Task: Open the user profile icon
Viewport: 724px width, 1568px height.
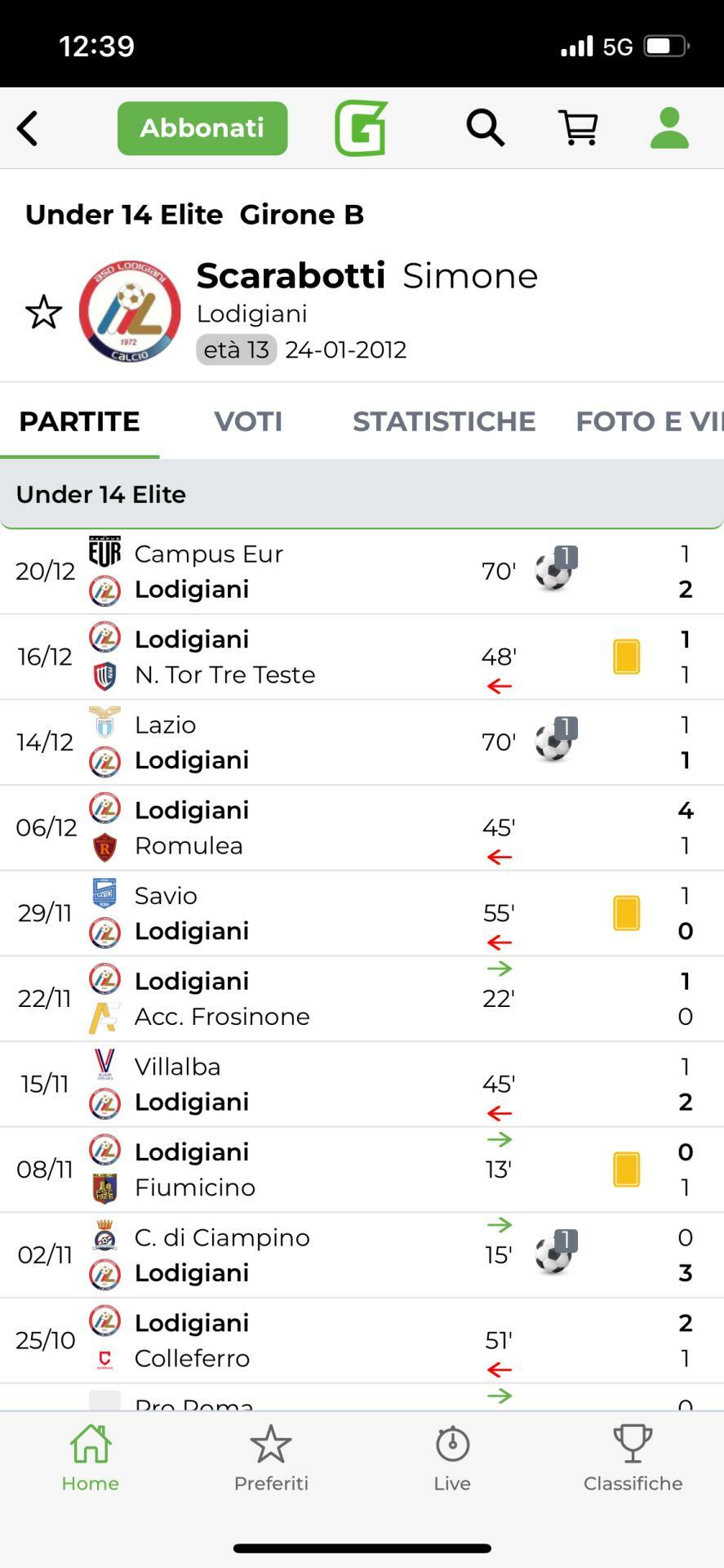Action: (669, 128)
